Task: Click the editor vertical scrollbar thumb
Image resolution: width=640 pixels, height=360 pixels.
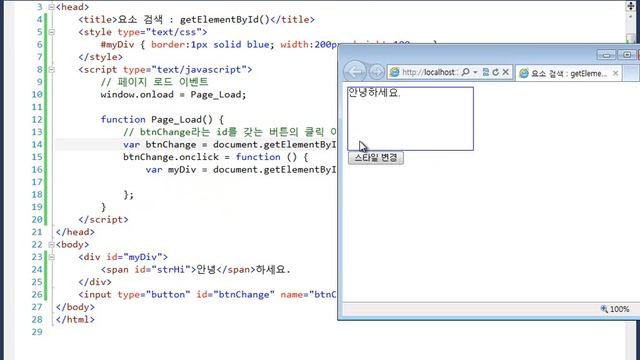Action: point(631,38)
